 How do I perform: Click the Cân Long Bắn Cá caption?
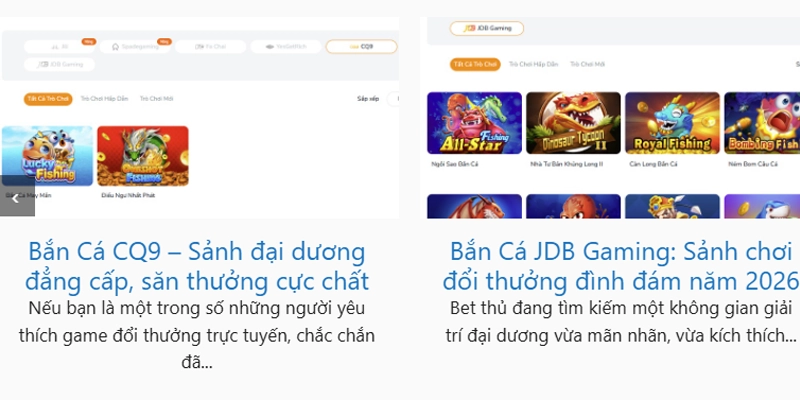click(653, 164)
